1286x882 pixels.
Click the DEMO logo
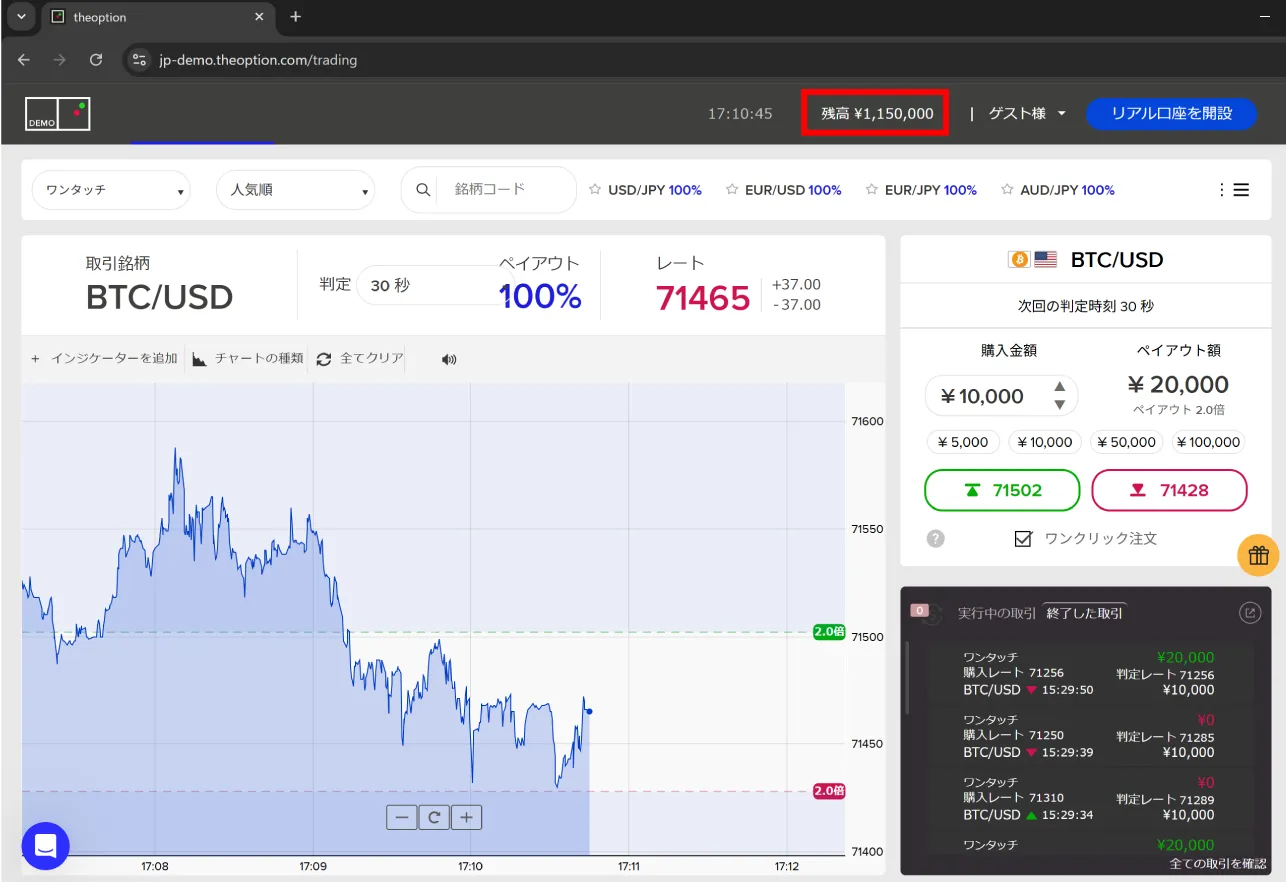[x=58, y=114]
